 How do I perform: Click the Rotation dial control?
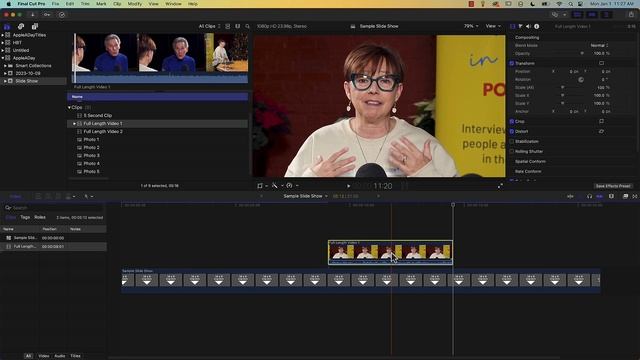click(581, 80)
